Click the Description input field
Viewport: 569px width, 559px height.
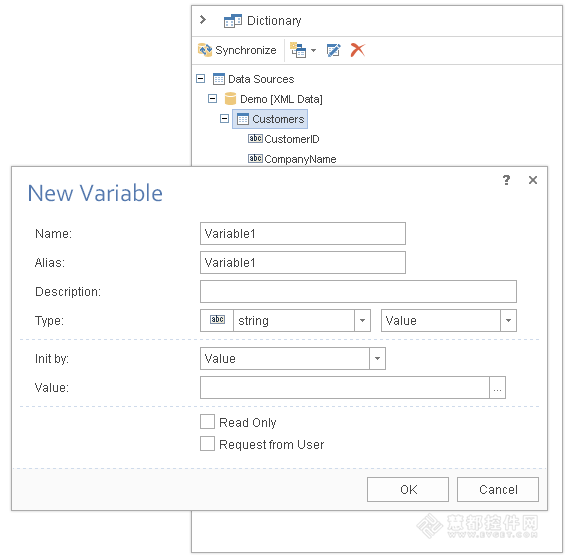[x=358, y=291]
